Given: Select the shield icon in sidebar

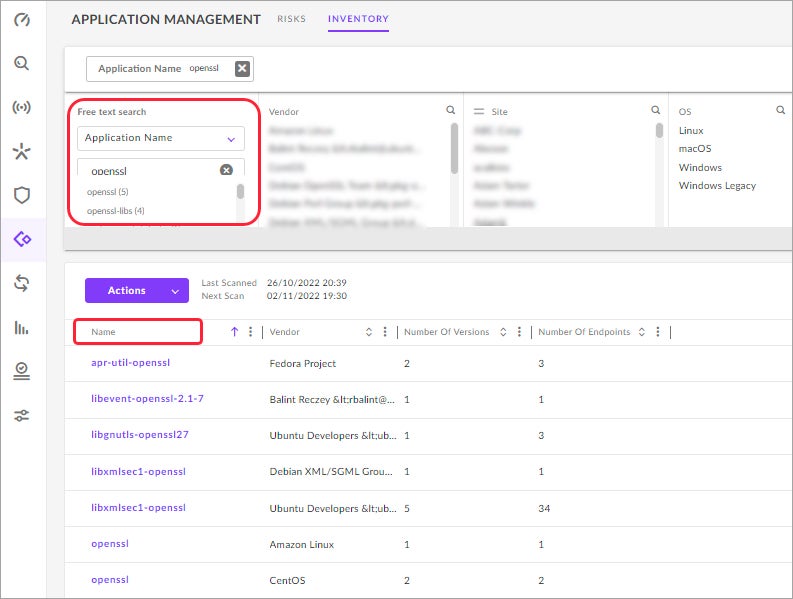Looking at the screenshot, I should [x=21, y=195].
